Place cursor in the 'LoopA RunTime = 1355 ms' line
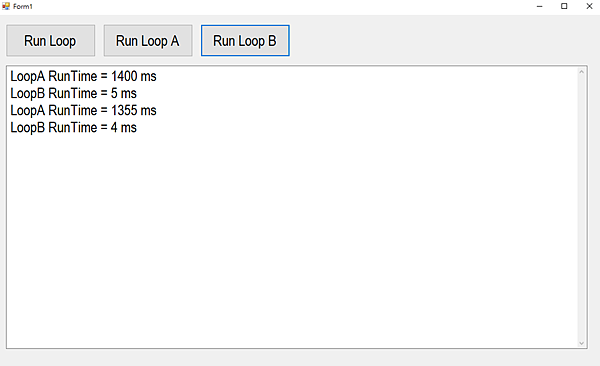 point(83,111)
